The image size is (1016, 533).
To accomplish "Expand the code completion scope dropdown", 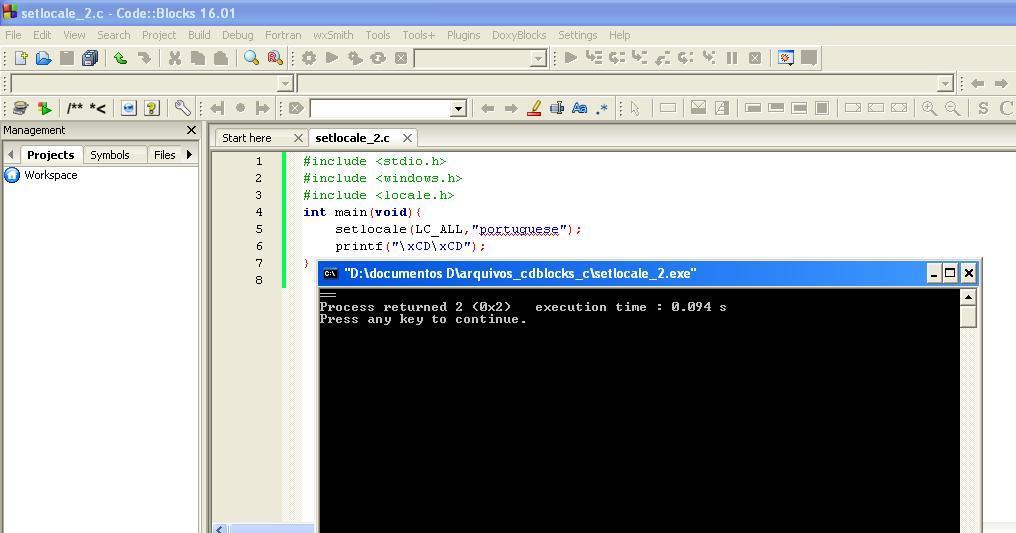I will click(284, 84).
